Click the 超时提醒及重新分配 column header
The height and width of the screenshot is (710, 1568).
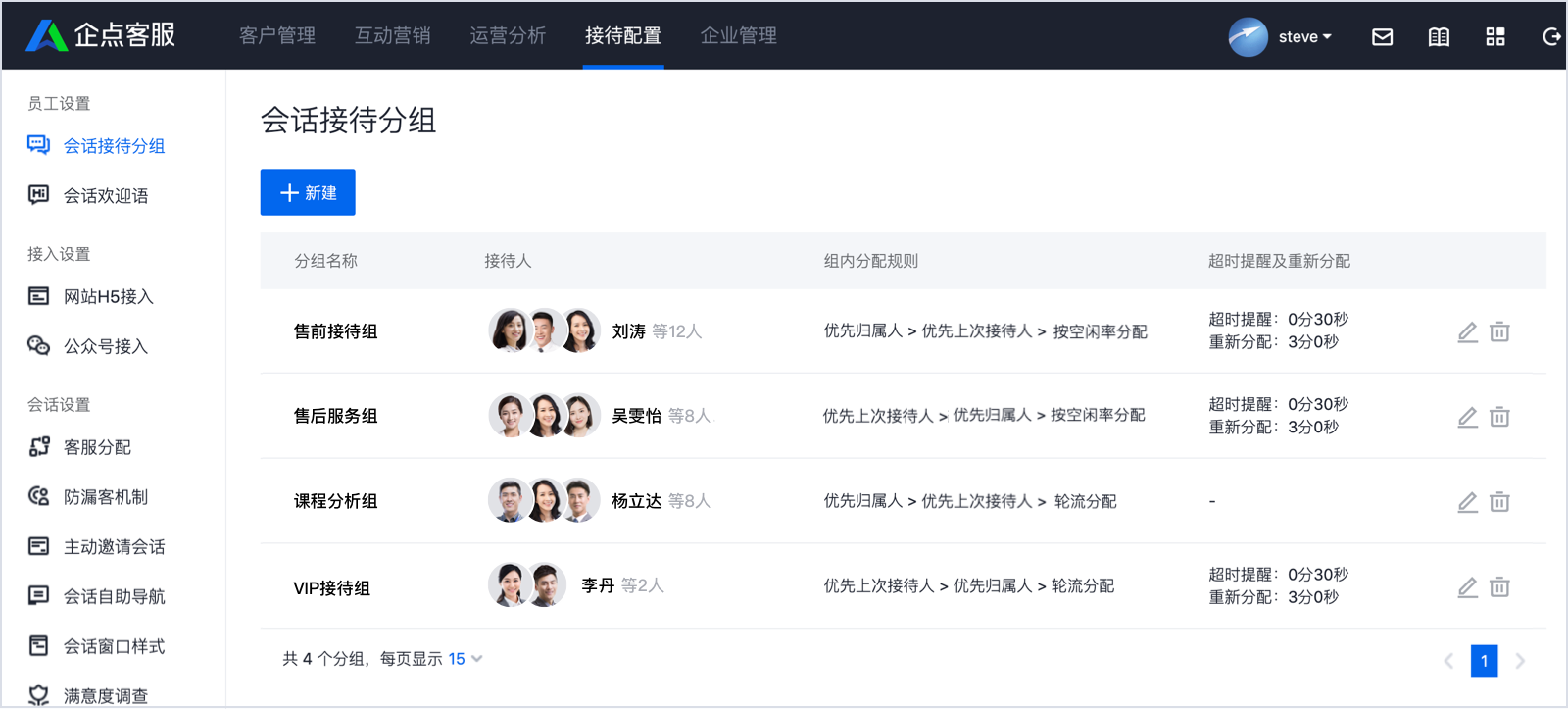[1279, 261]
